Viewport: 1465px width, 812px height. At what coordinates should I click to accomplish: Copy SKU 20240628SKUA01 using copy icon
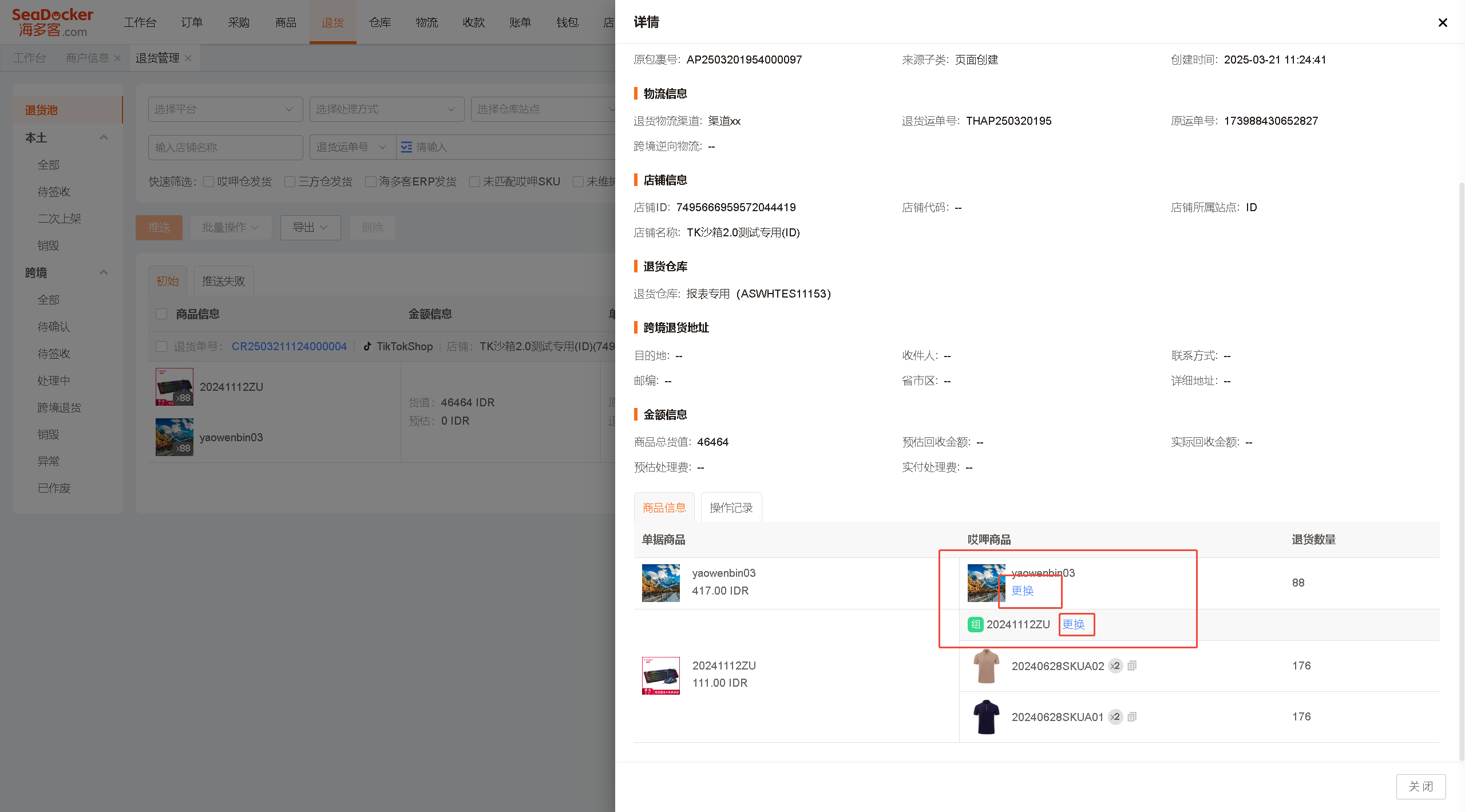(x=1132, y=716)
